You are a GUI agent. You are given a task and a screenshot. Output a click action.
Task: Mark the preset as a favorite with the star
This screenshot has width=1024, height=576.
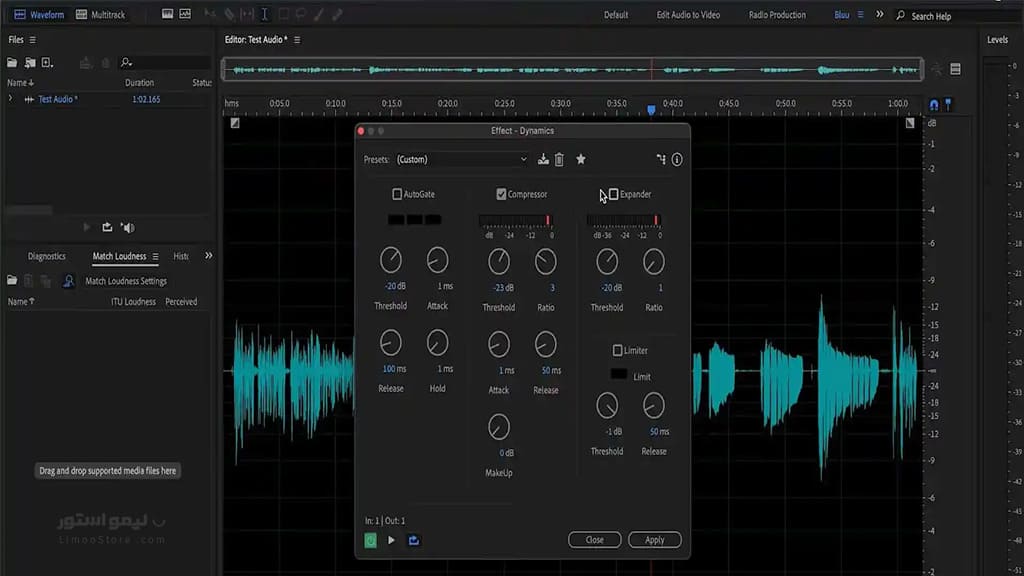(x=581, y=159)
